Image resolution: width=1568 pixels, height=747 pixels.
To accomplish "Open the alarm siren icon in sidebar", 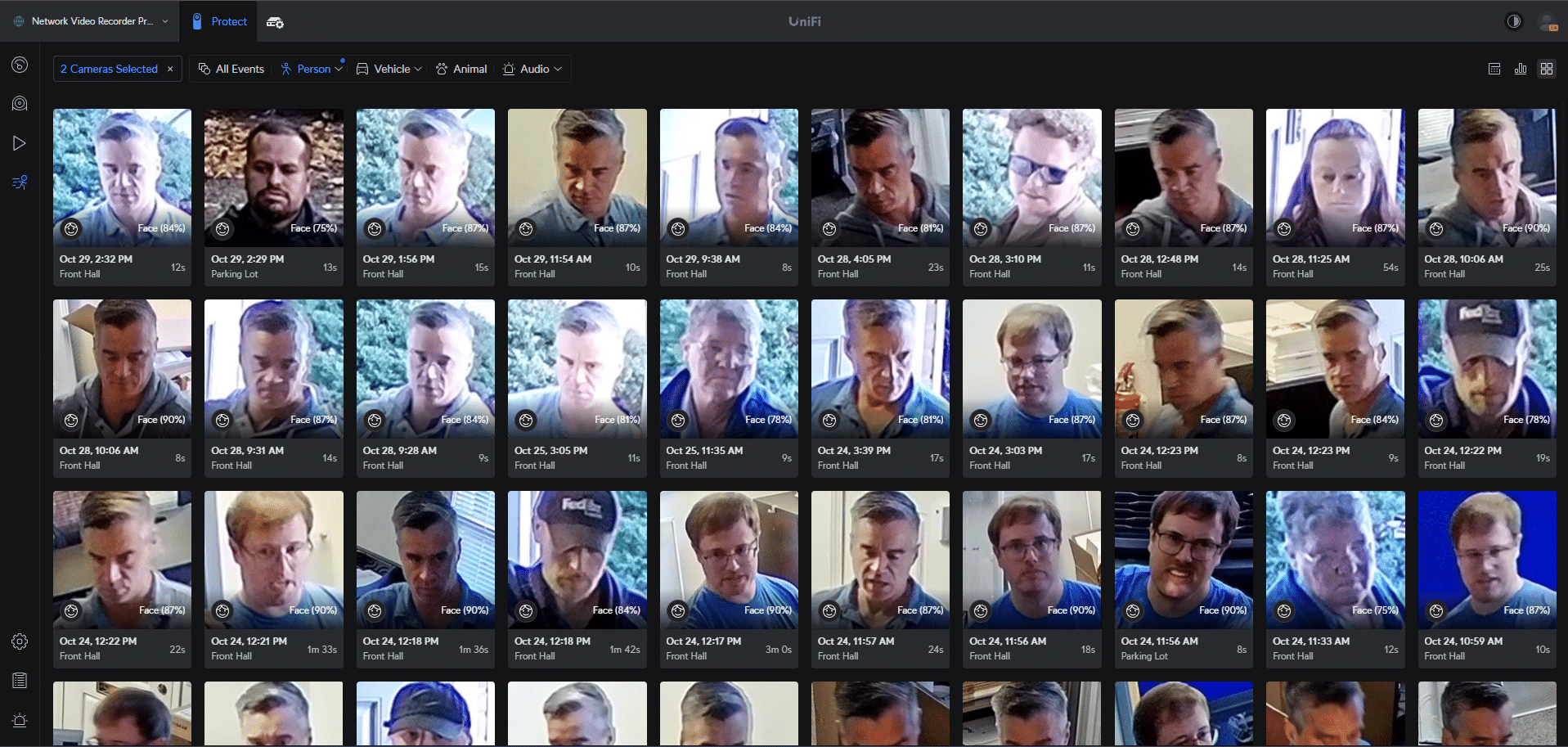I will (x=20, y=720).
